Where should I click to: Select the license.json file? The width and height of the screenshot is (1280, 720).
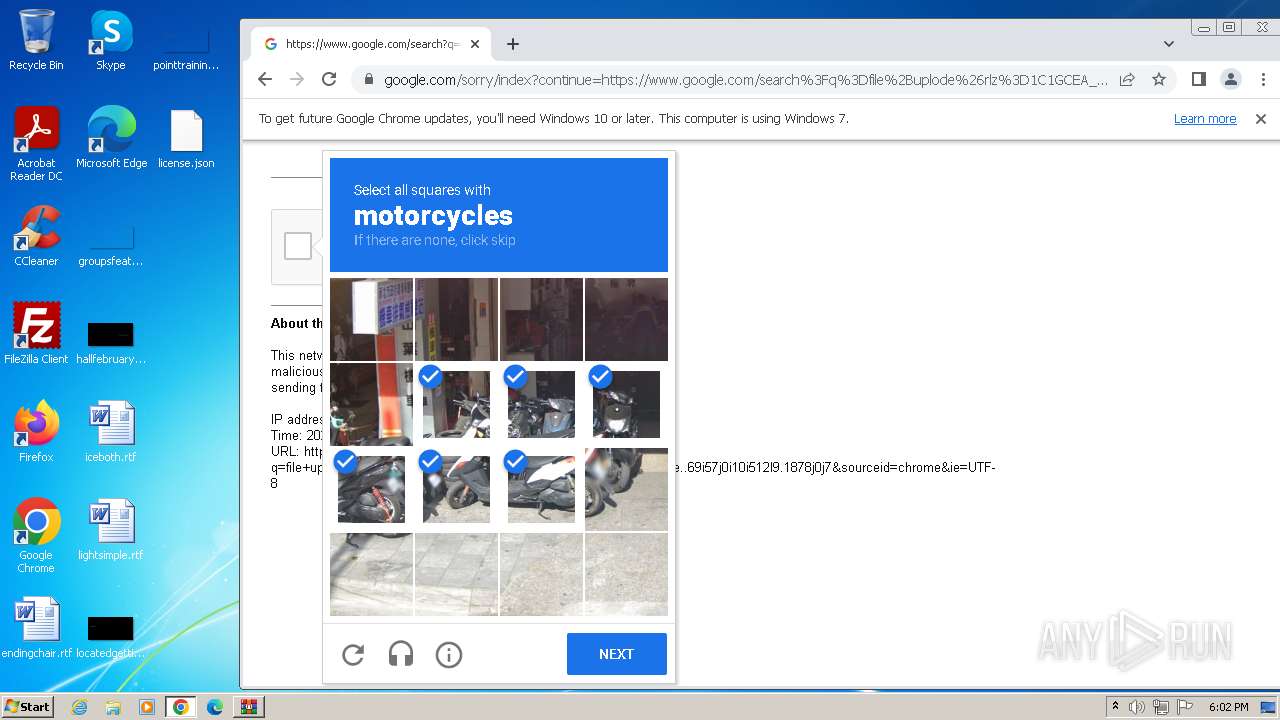[186, 138]
